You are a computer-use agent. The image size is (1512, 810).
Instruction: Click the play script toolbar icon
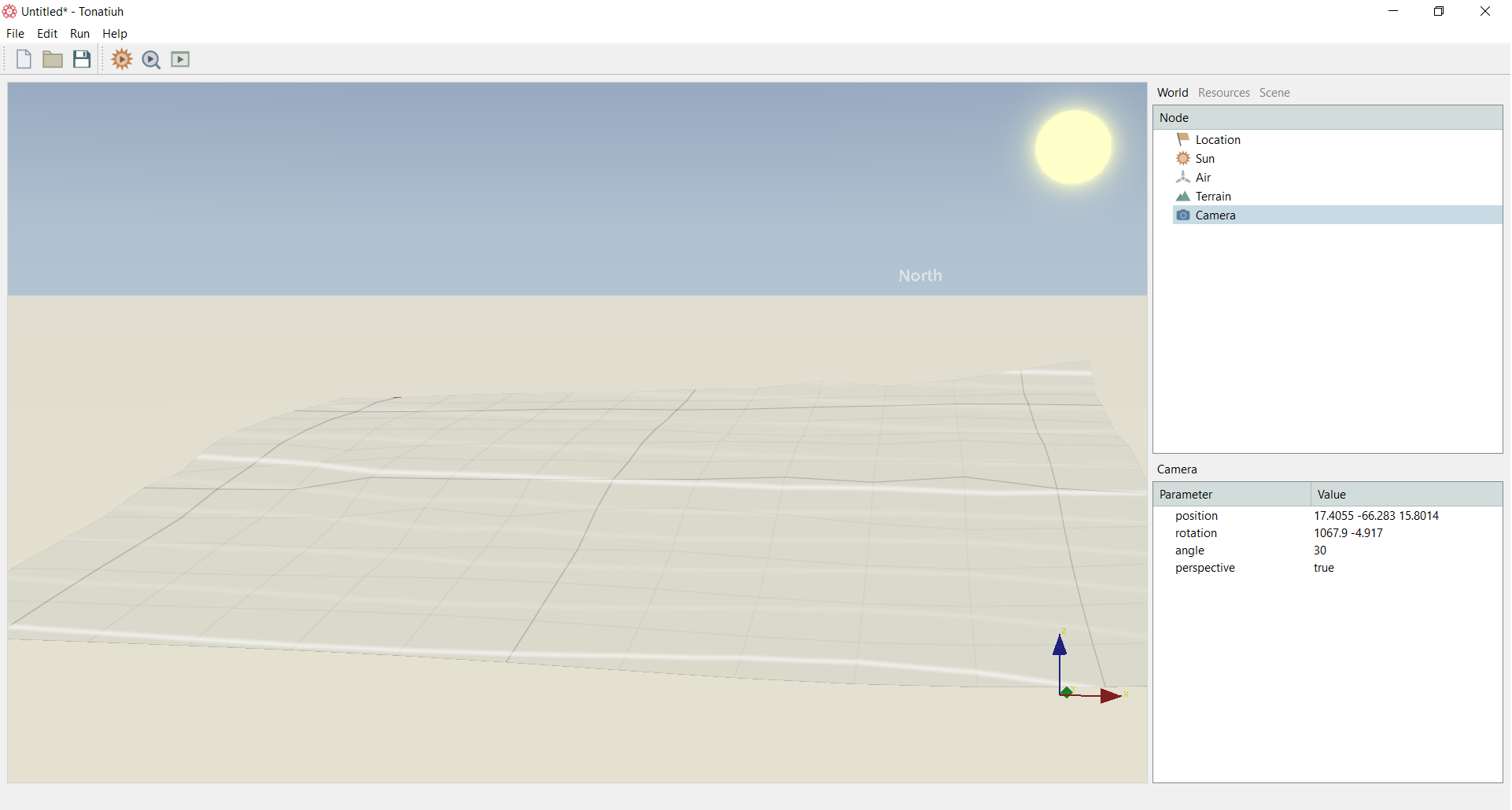[180, 60]
